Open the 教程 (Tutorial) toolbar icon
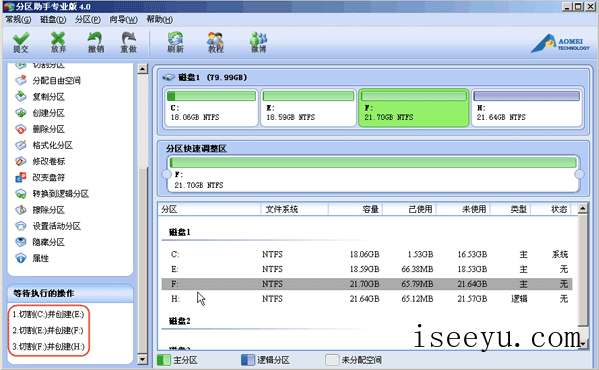This screenshot has height=370, width=599. 215,42
